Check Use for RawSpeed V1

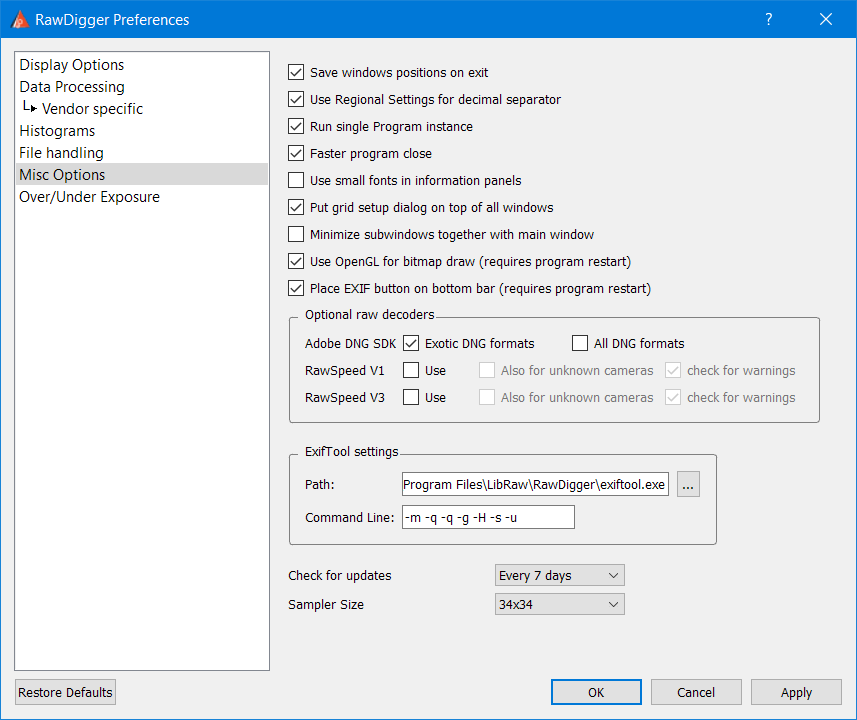pos(411,370)
